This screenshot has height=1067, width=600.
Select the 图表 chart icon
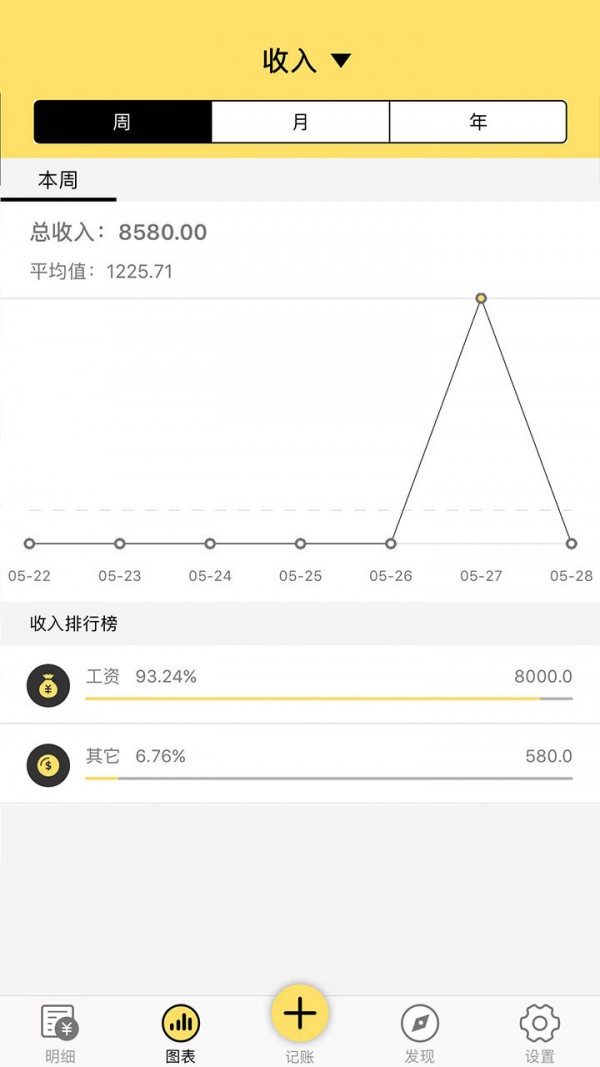pyautogui.click(x=181, y=1024)
